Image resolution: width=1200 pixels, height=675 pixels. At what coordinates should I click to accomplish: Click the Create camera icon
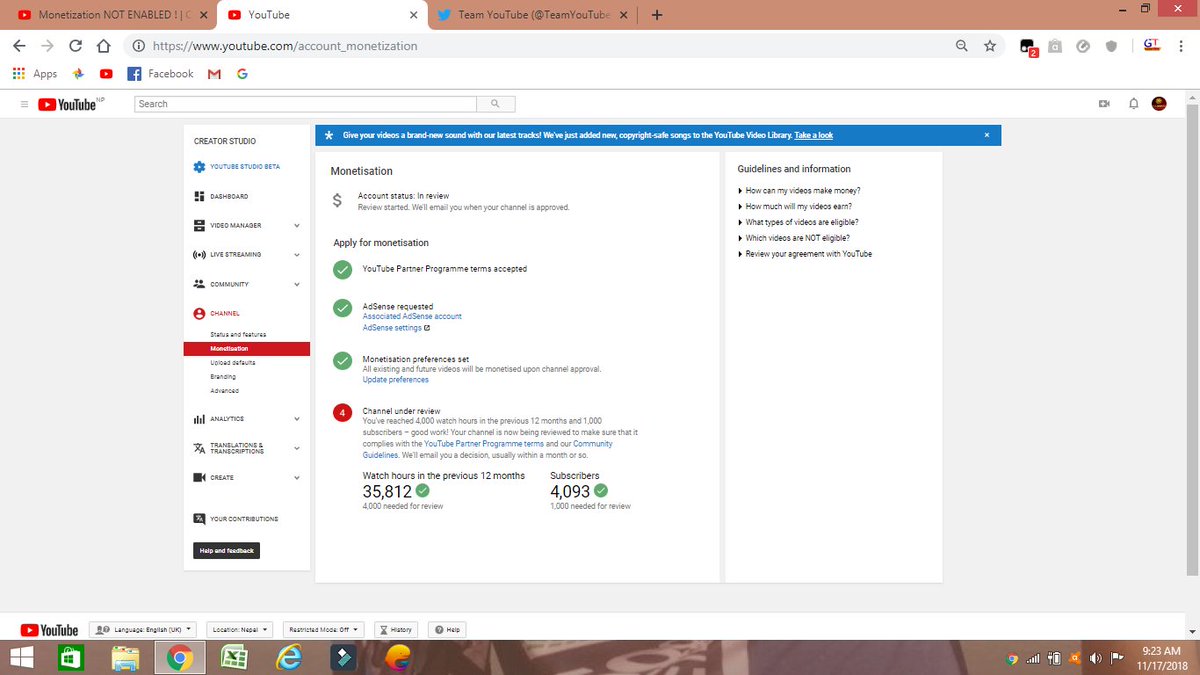(199, 478)
